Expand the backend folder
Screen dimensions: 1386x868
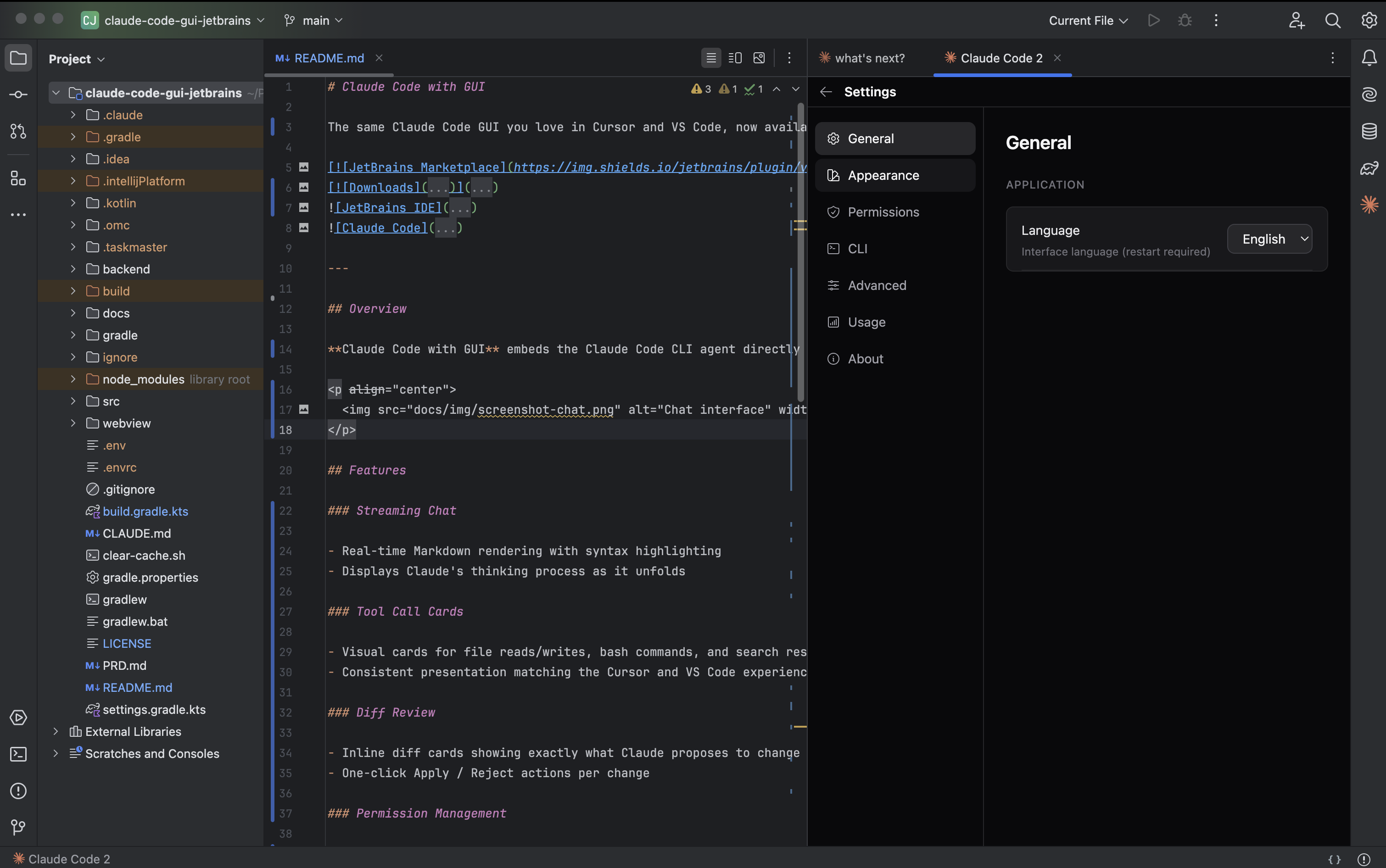pos(73,269)
